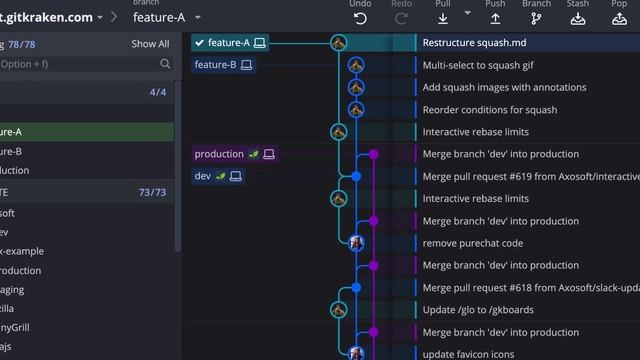The height and width of the screenshot is (360, 640).
Task: Click avatar node for 'Reorder conditions for squash'
Action: 356,109
